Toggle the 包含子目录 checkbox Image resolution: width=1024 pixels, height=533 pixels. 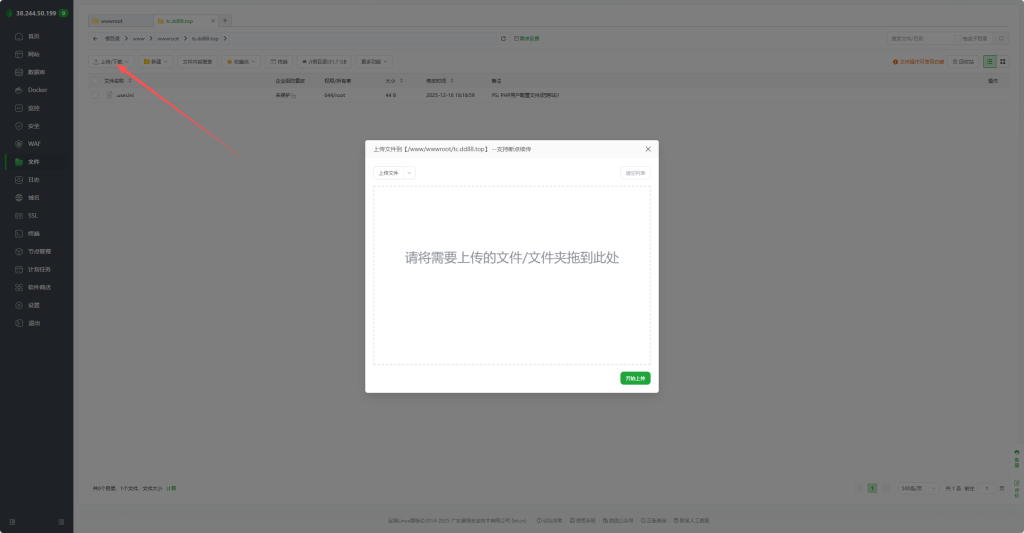[957, 39]
